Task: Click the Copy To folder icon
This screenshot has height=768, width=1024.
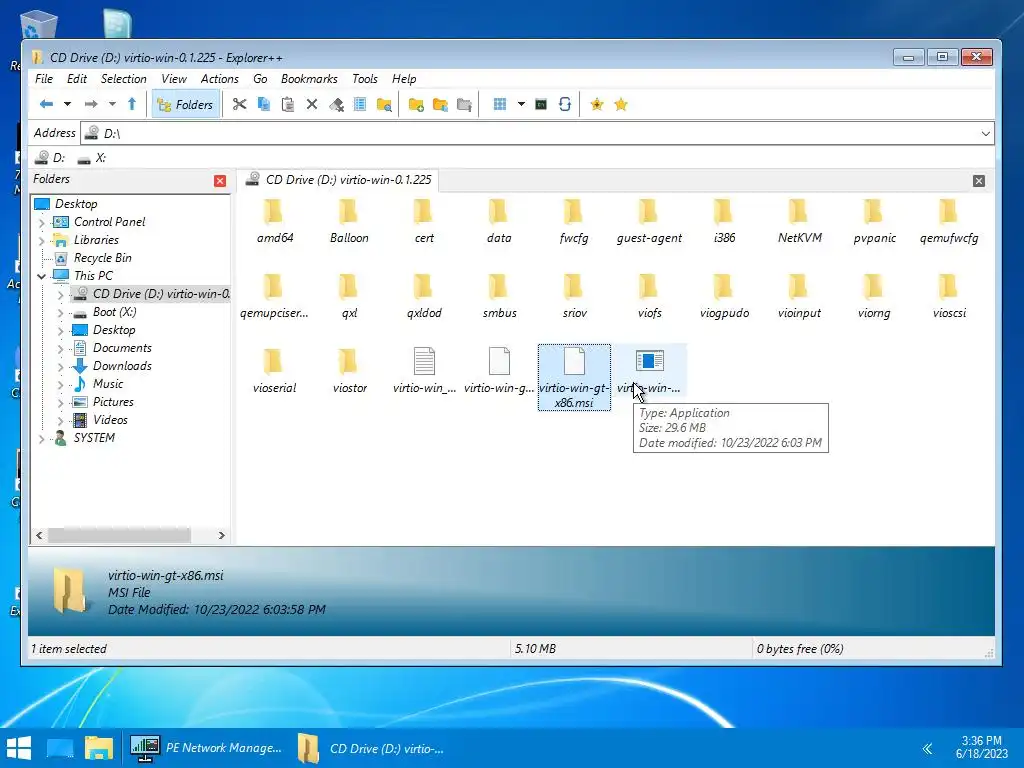Action: point(440,104)
